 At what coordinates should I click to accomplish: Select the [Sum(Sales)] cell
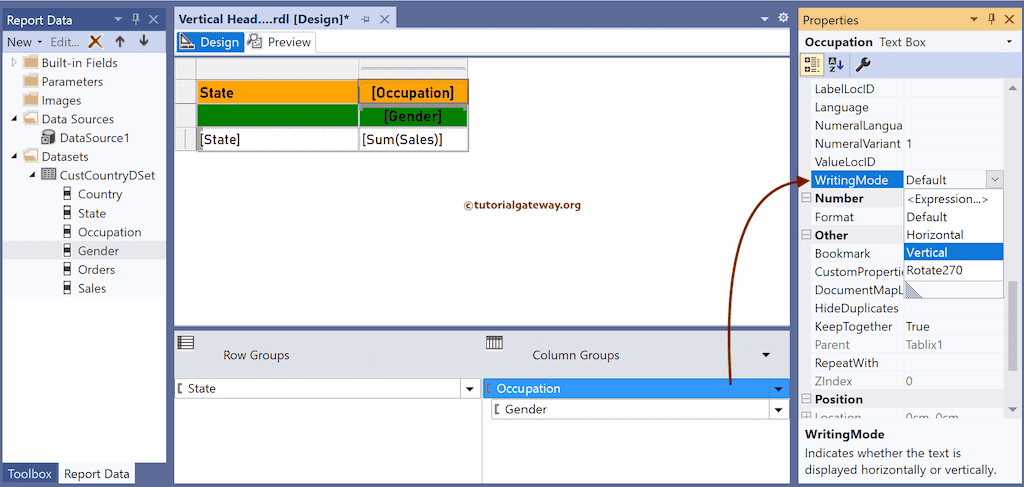click(413, 140)
